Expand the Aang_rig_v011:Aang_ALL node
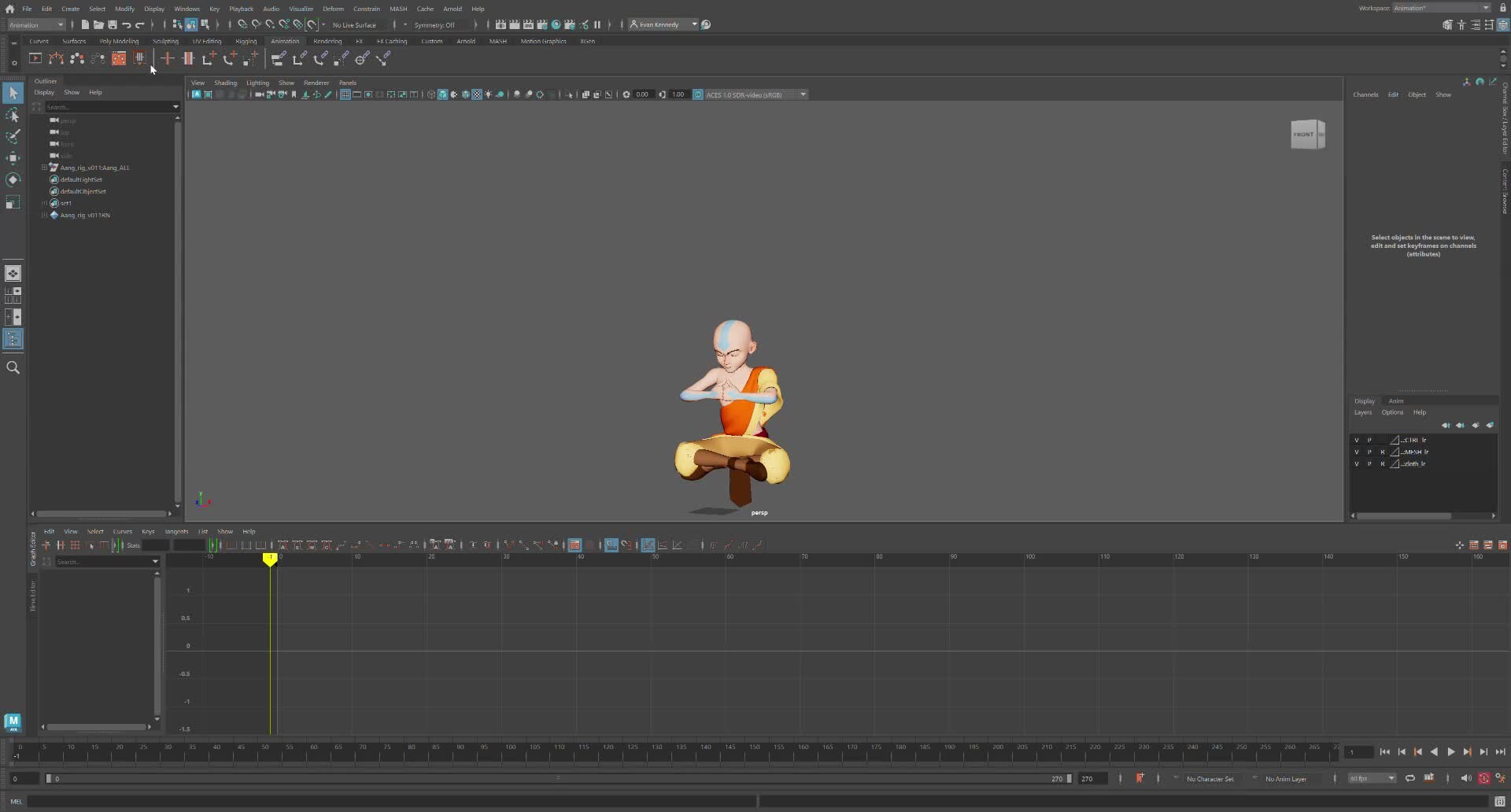This screenshot has height=812, width=1511. pos(44,168)
